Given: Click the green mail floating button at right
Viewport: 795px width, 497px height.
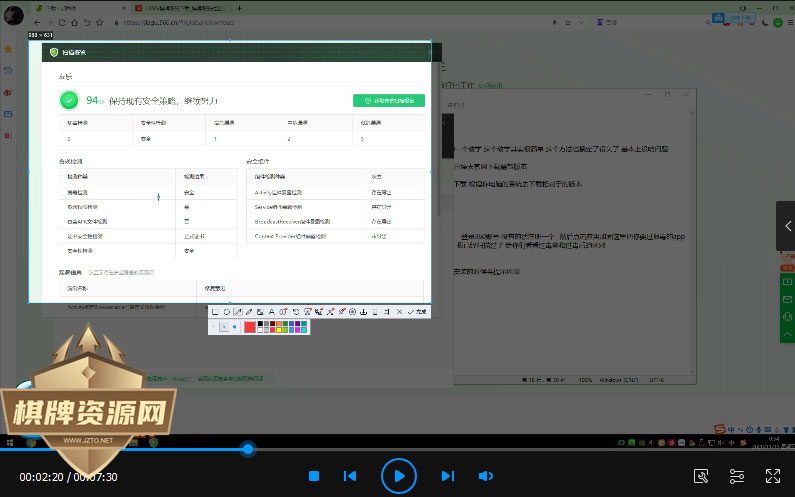Looking at the screenshot, I should (x=787, y=299).
